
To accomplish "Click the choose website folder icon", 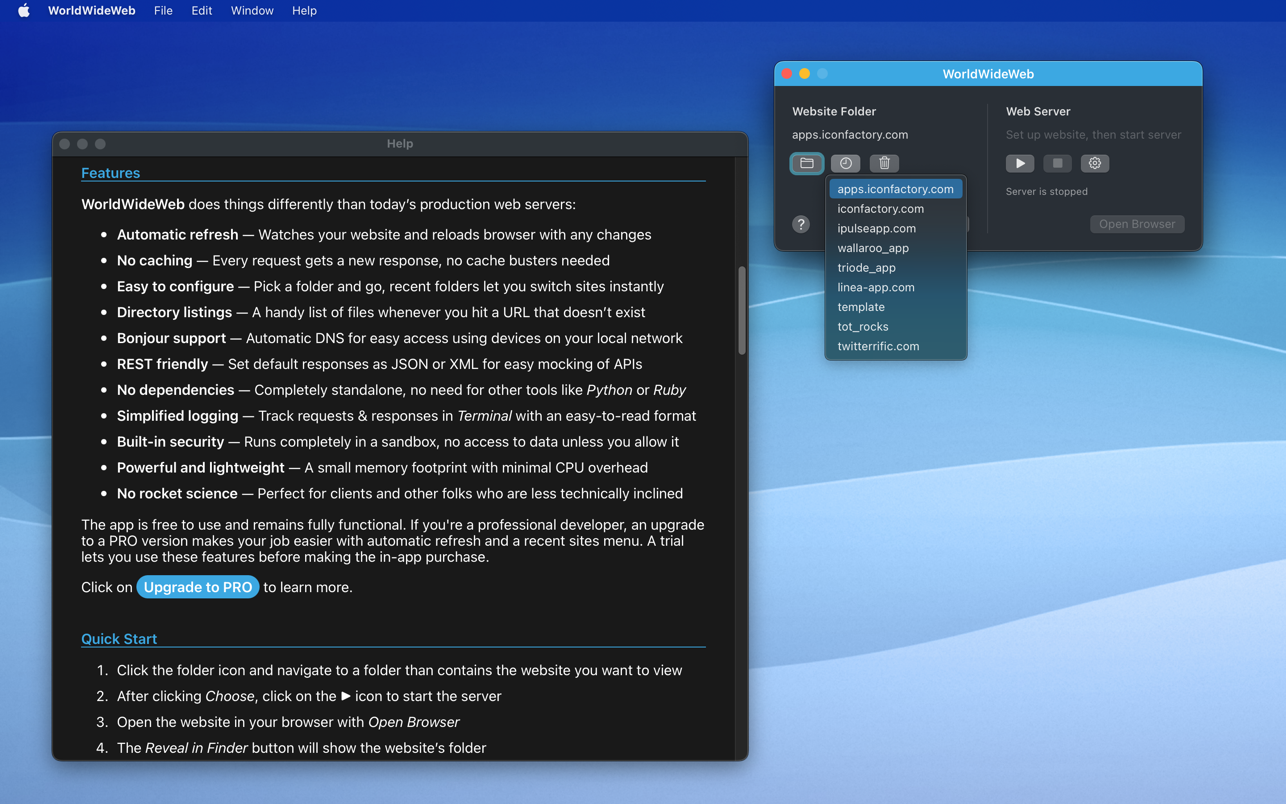I will pos(807,163).
